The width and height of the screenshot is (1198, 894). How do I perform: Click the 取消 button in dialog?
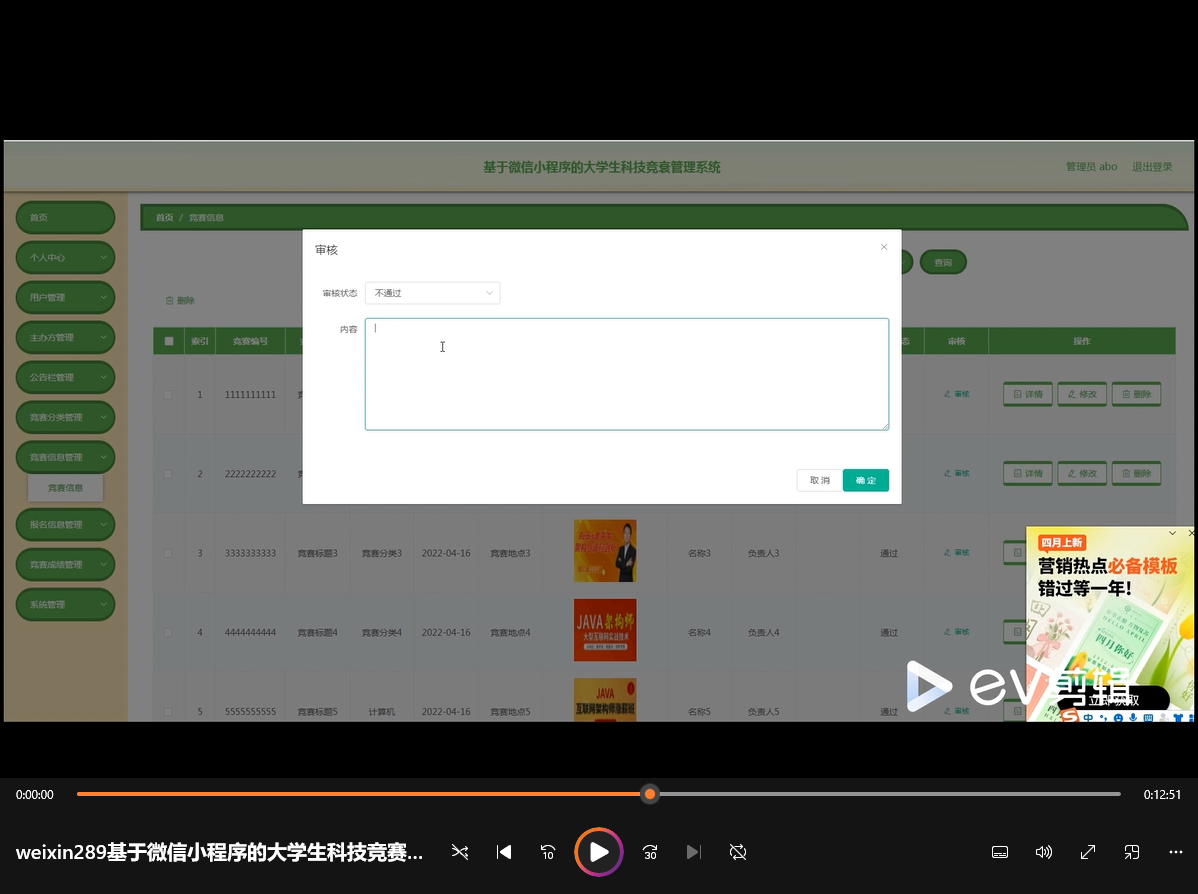(x=819, y=481)
